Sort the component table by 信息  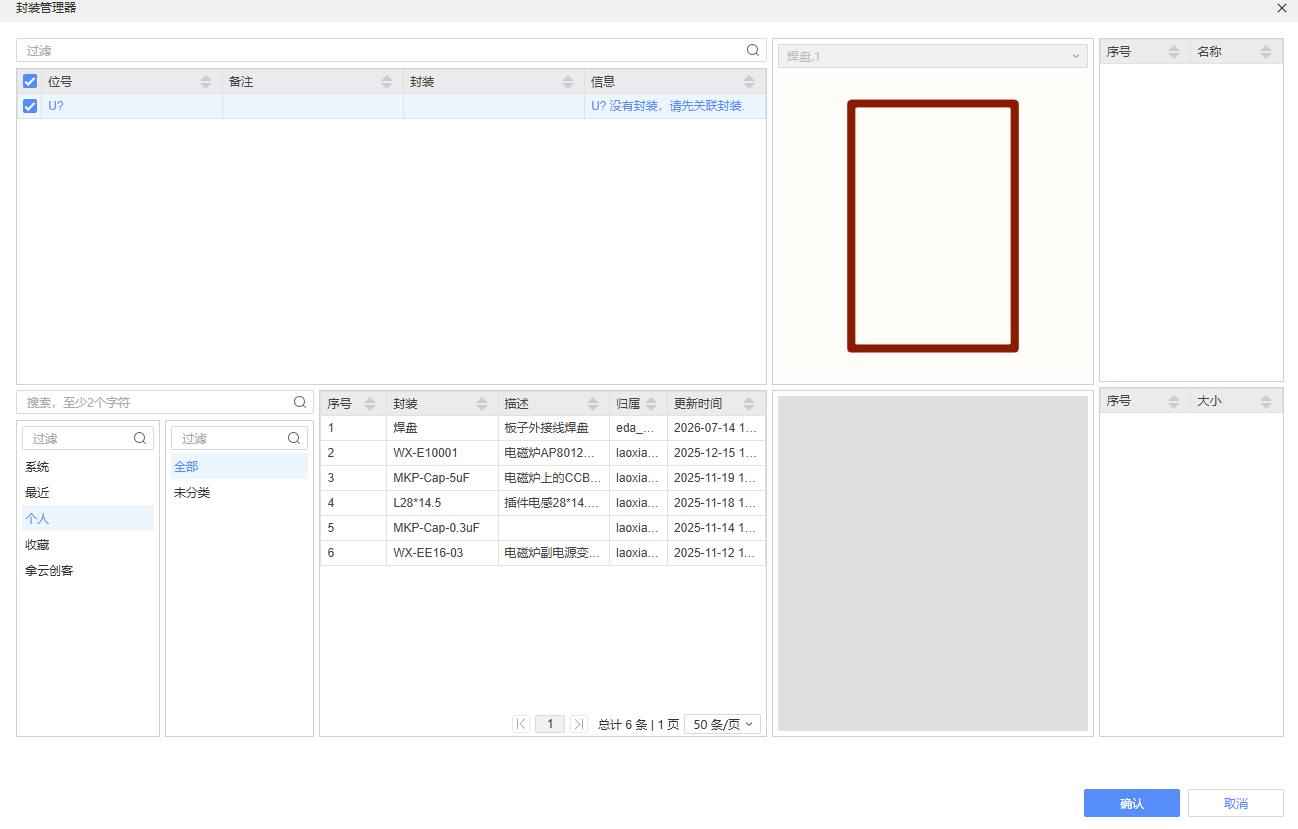click(749, 82)
